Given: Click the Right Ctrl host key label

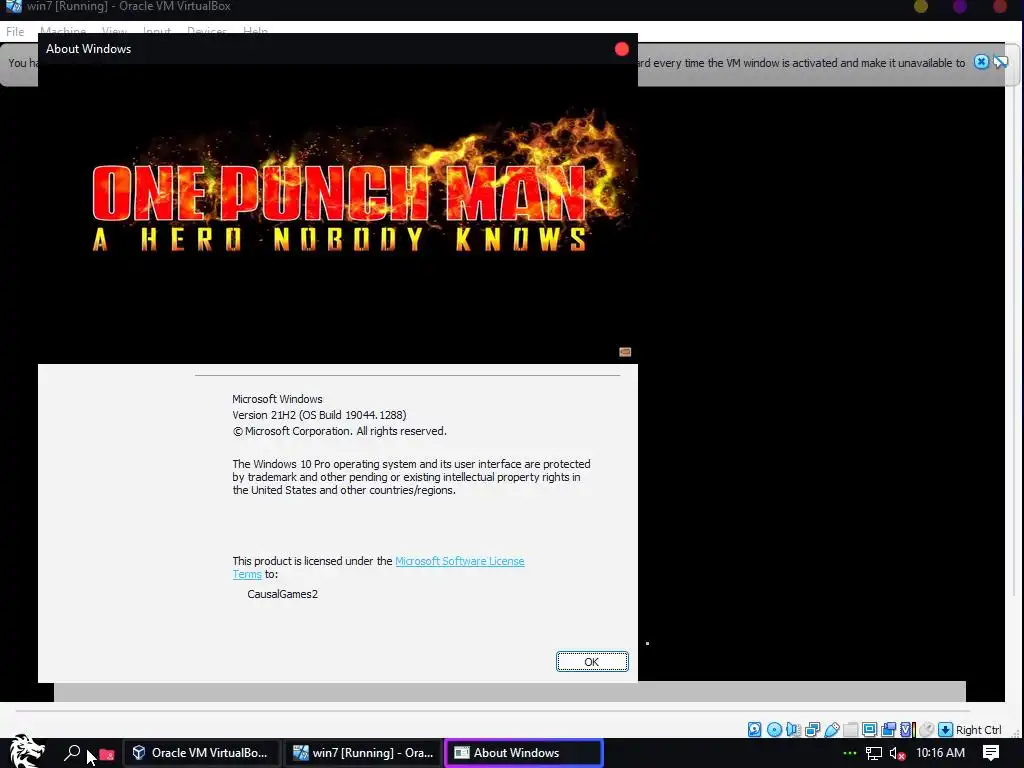Looking at the screenshot, I should 978,729.
